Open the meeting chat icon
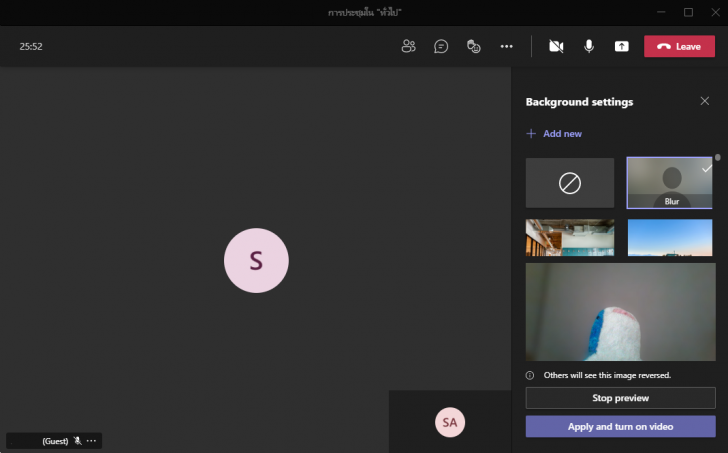This screenshot has width=728, height=453. 441,46
